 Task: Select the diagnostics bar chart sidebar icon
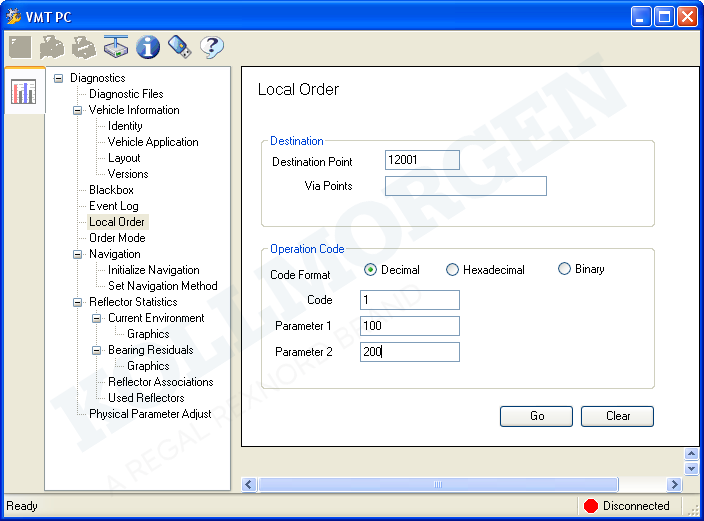(x=23, y=92)
